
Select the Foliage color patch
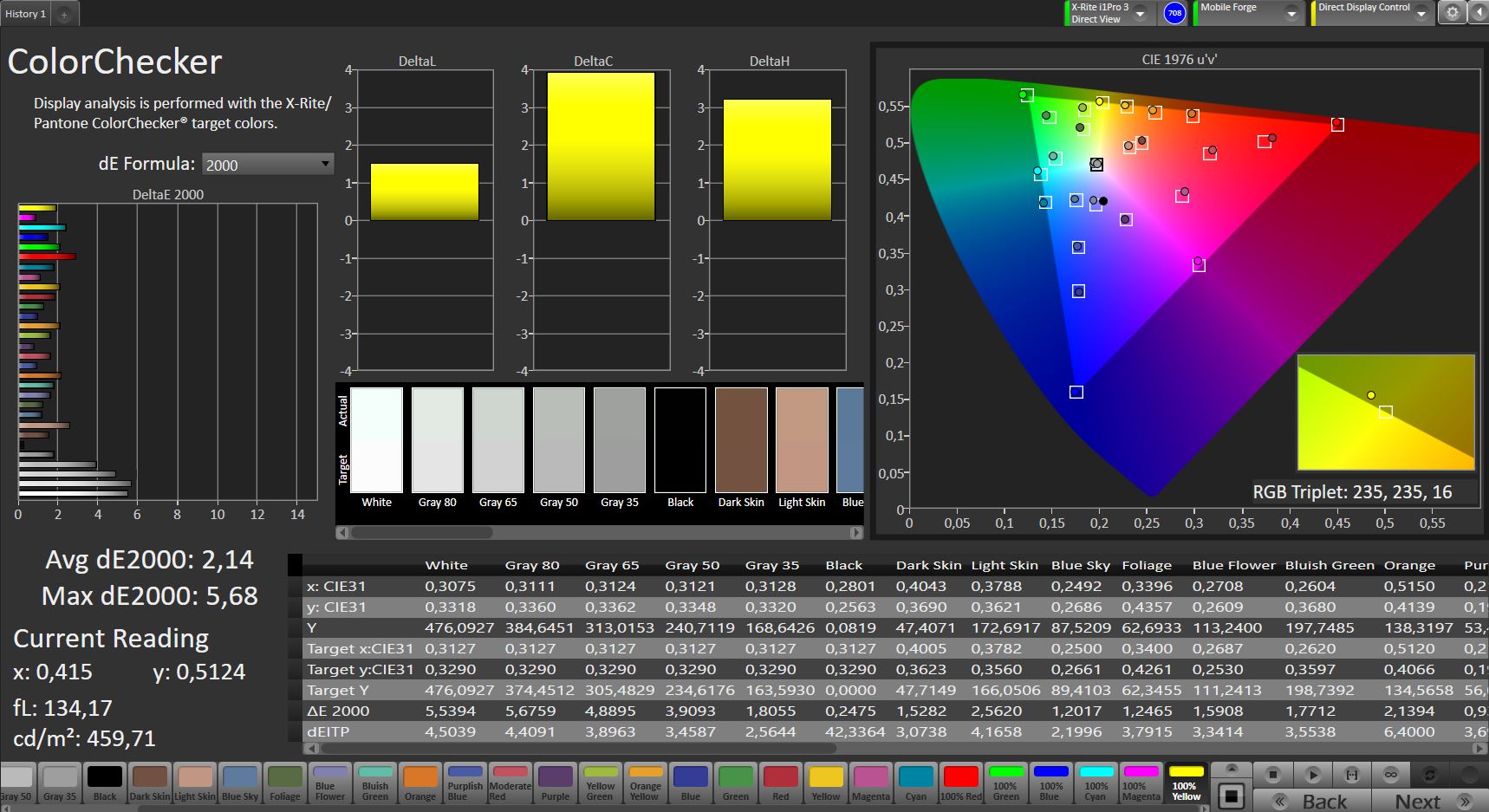click(285, 783)
